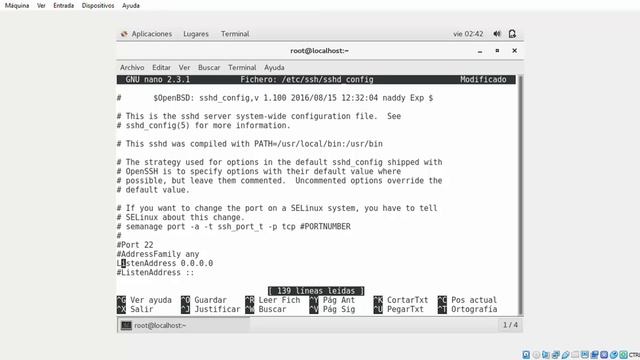This screenshot has width=640, height=360.
Task: Click the optical disc icon in VirtualBox status bar
Action: click(536, 355)
